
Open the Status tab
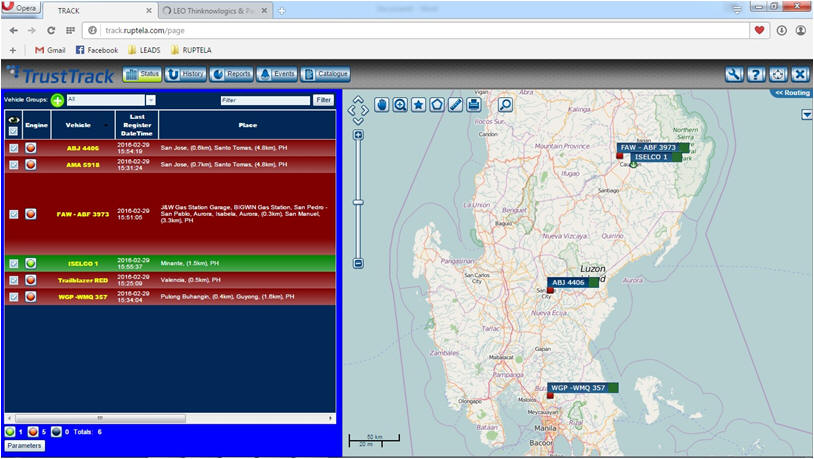point(142,74)
